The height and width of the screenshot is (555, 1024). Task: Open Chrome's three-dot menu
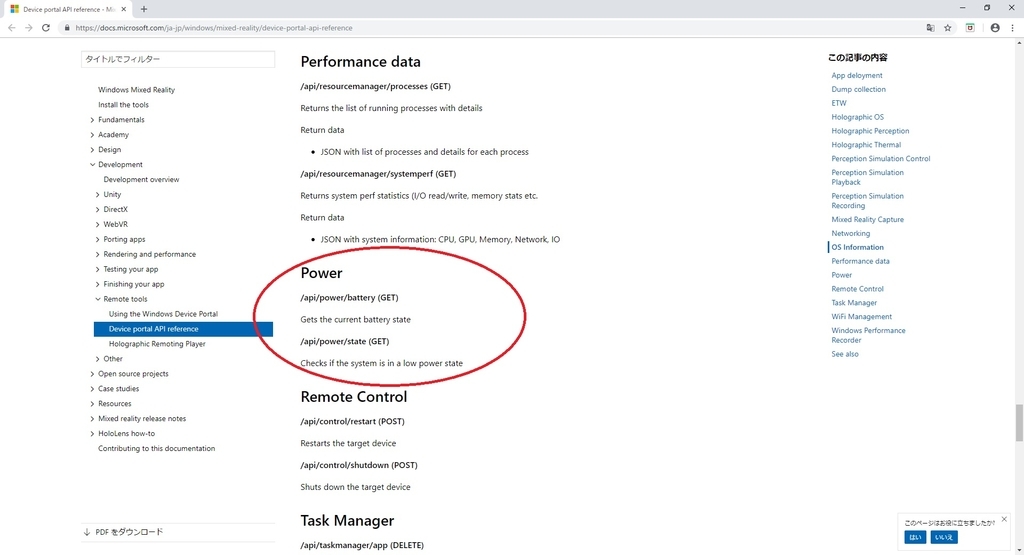[x=1012, y=28]
